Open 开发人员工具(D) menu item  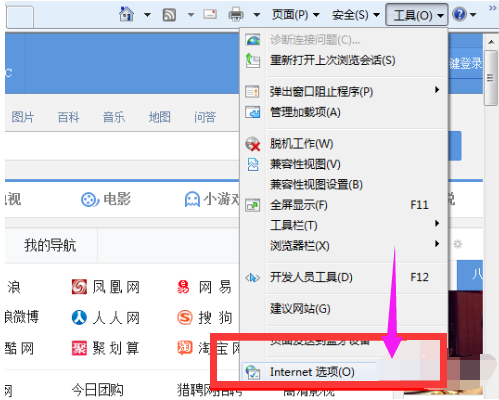tap(343, 277)
